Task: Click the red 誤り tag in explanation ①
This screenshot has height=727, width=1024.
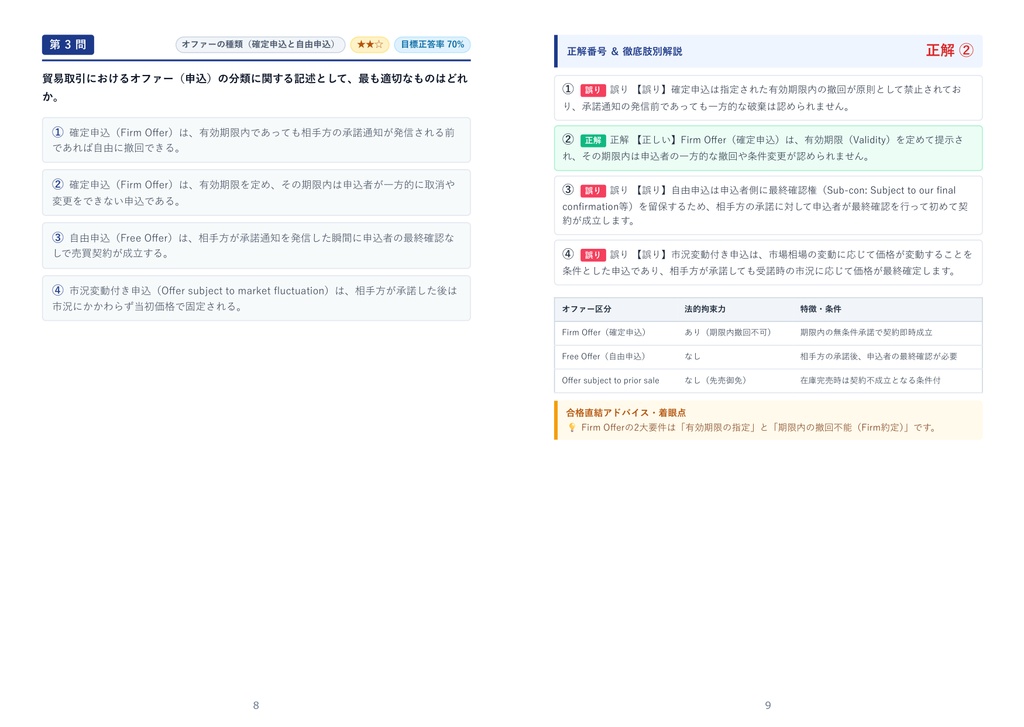Action: [x=593, y=90]
